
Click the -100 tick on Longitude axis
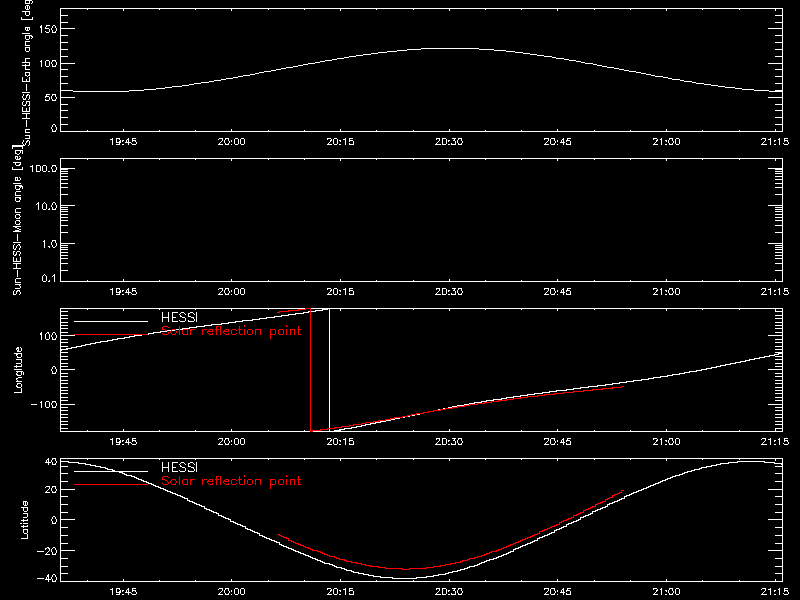45,404
